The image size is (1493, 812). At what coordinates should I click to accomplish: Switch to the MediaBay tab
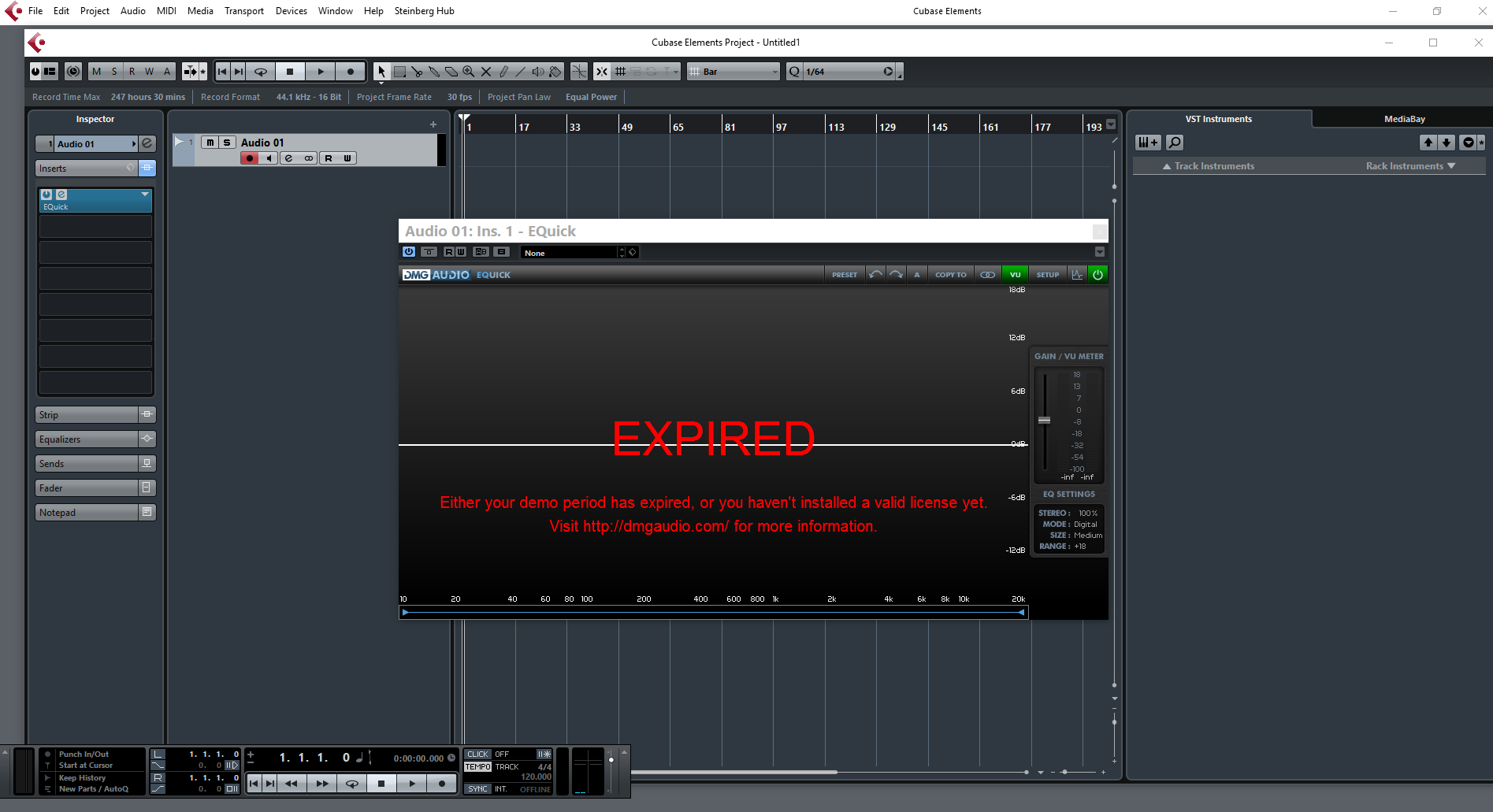(x=1404, y=119)
